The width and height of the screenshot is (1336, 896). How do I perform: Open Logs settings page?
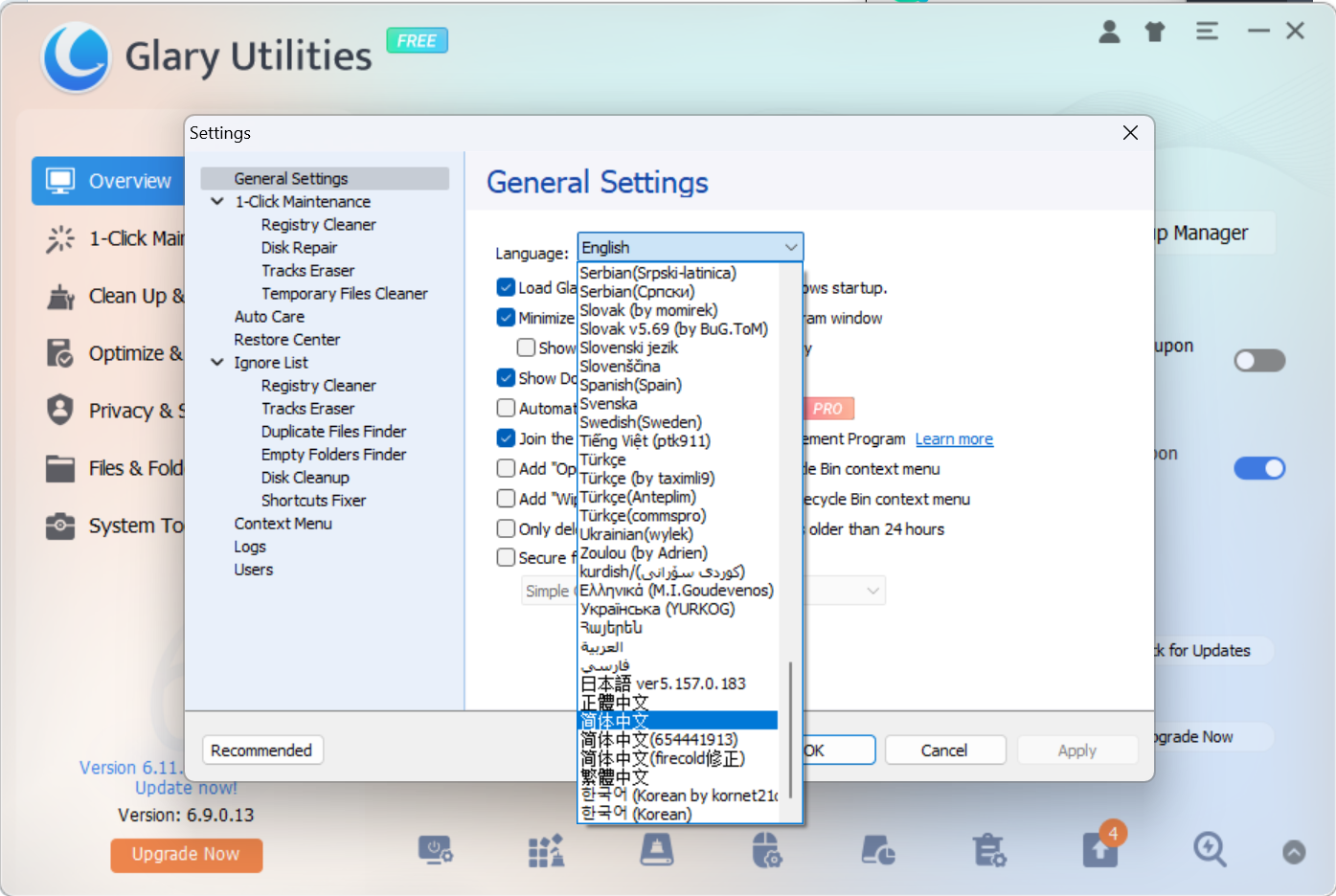click(250, 547)
